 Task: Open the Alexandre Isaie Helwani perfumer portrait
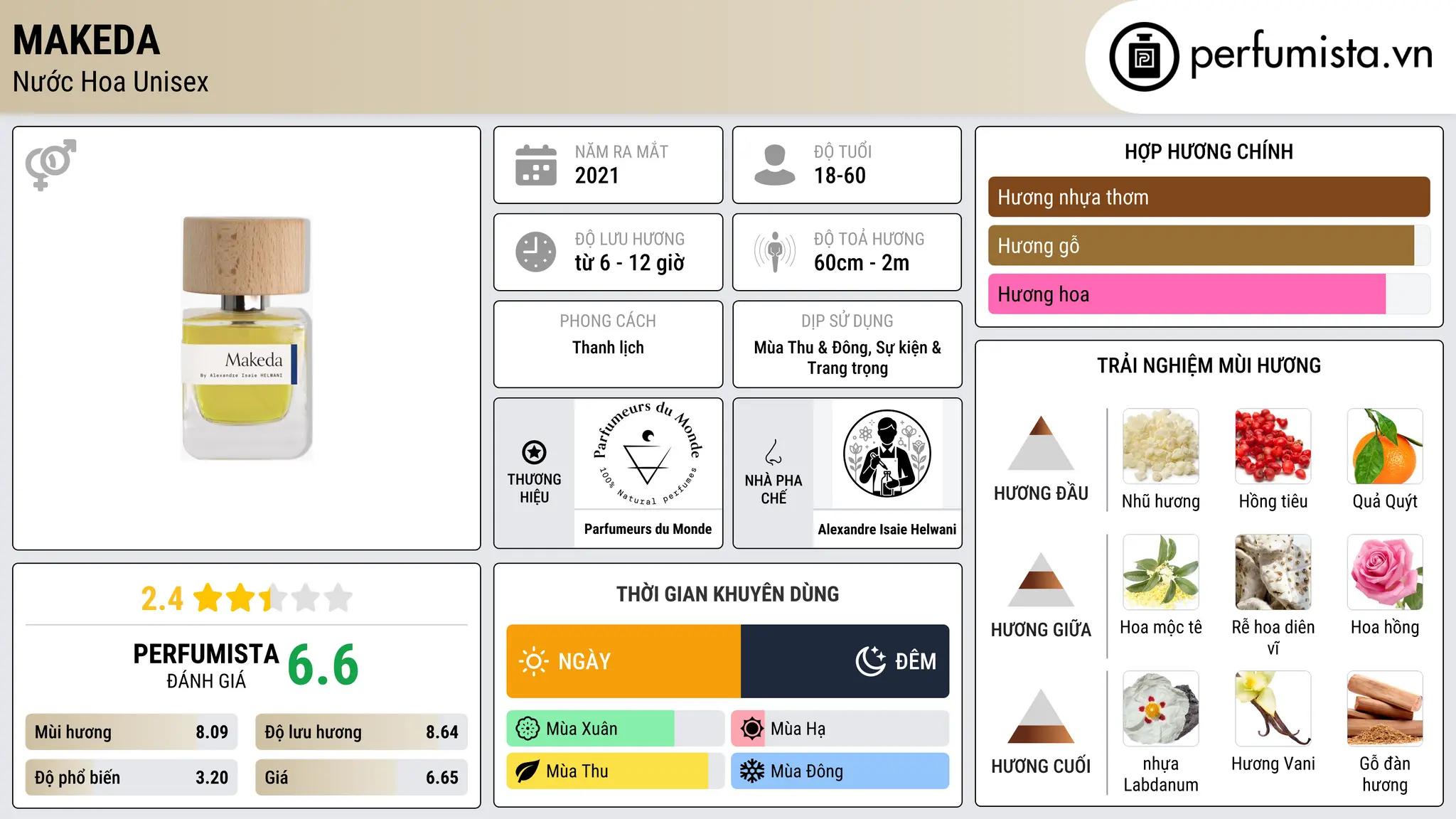pos(887,454)
